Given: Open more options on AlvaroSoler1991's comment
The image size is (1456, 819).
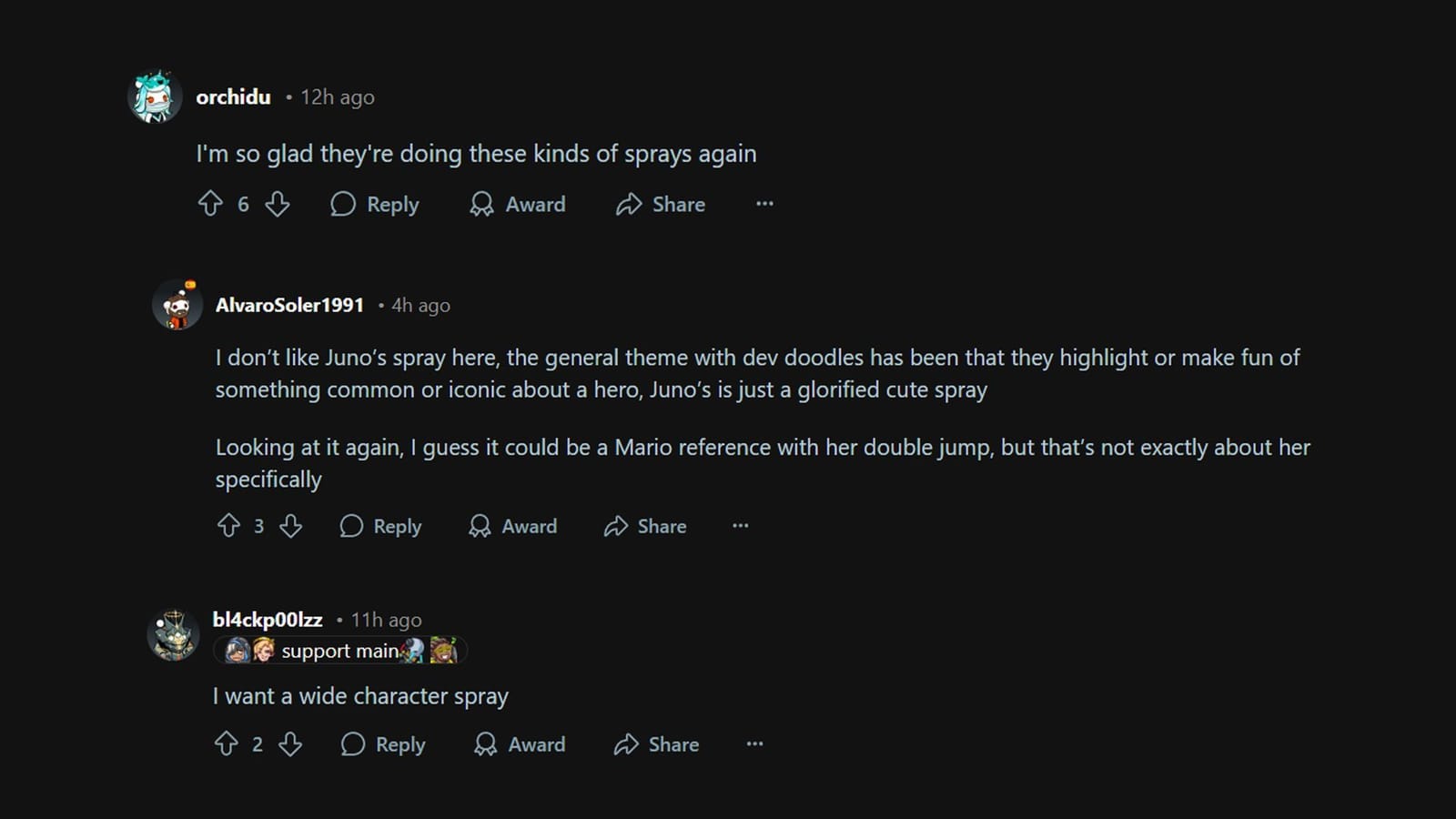Looking at the screenshot, I should click(741, 526).
